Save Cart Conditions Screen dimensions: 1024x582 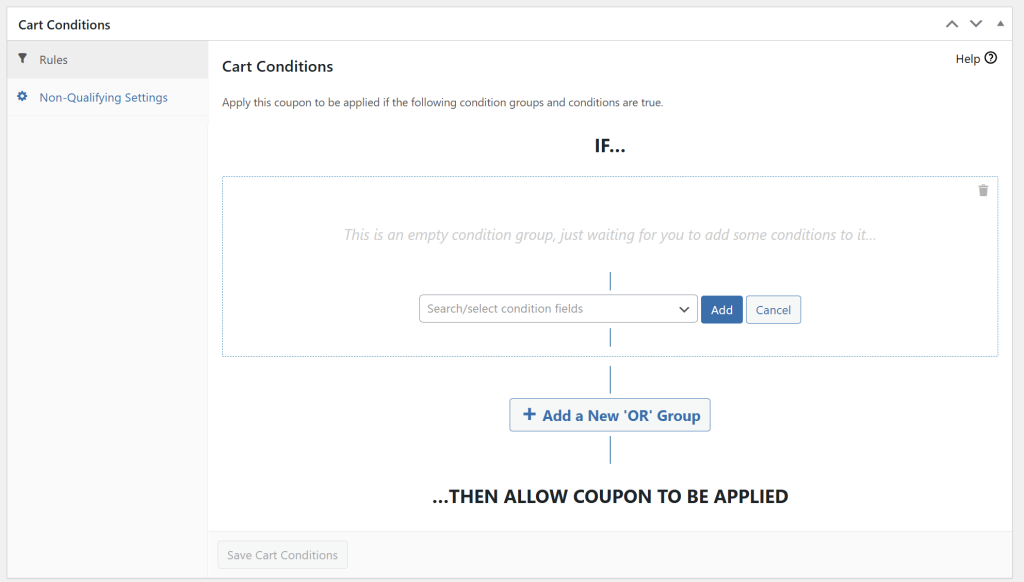coord(282,554)
